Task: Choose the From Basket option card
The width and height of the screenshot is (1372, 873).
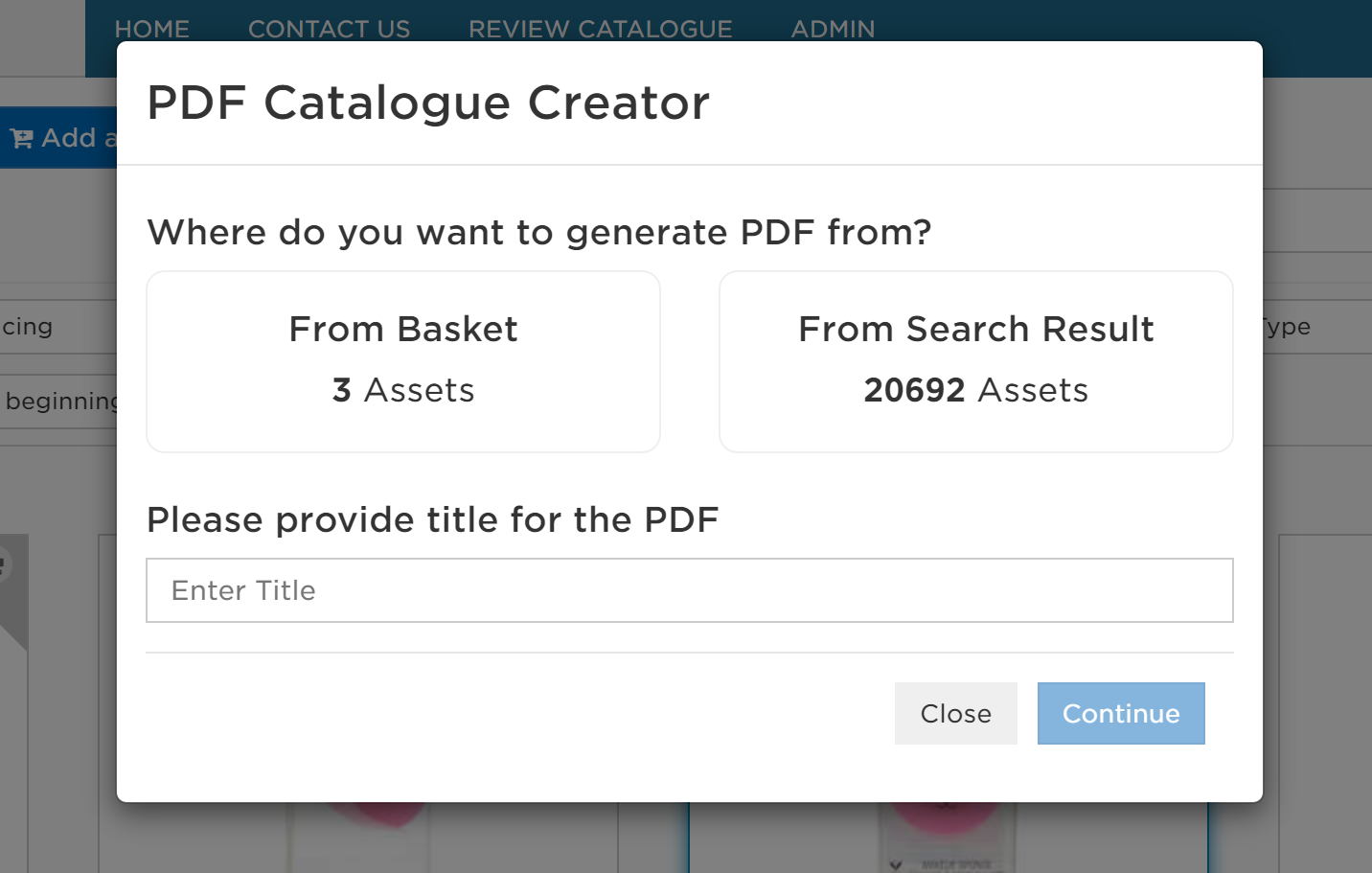Action: [403, 361]
